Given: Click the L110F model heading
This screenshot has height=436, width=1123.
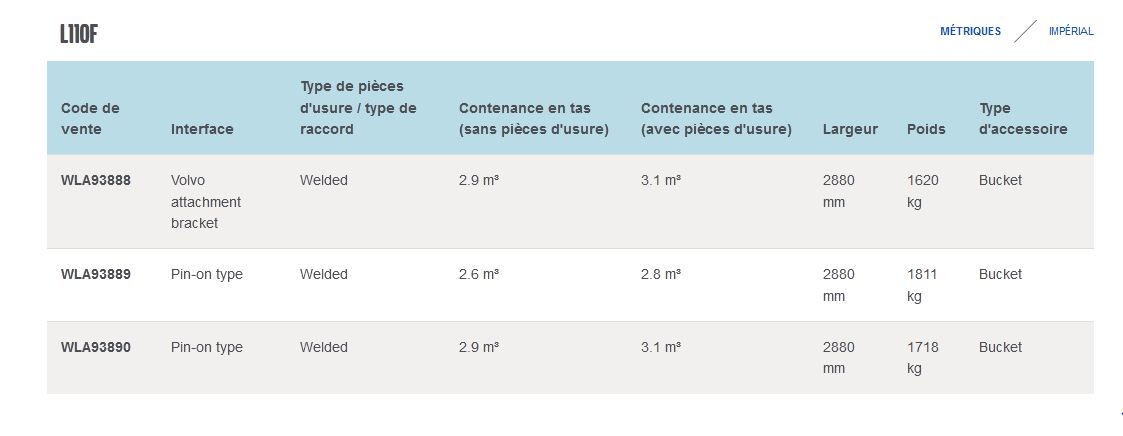Looking at the screenshot, I should [78, 35].
